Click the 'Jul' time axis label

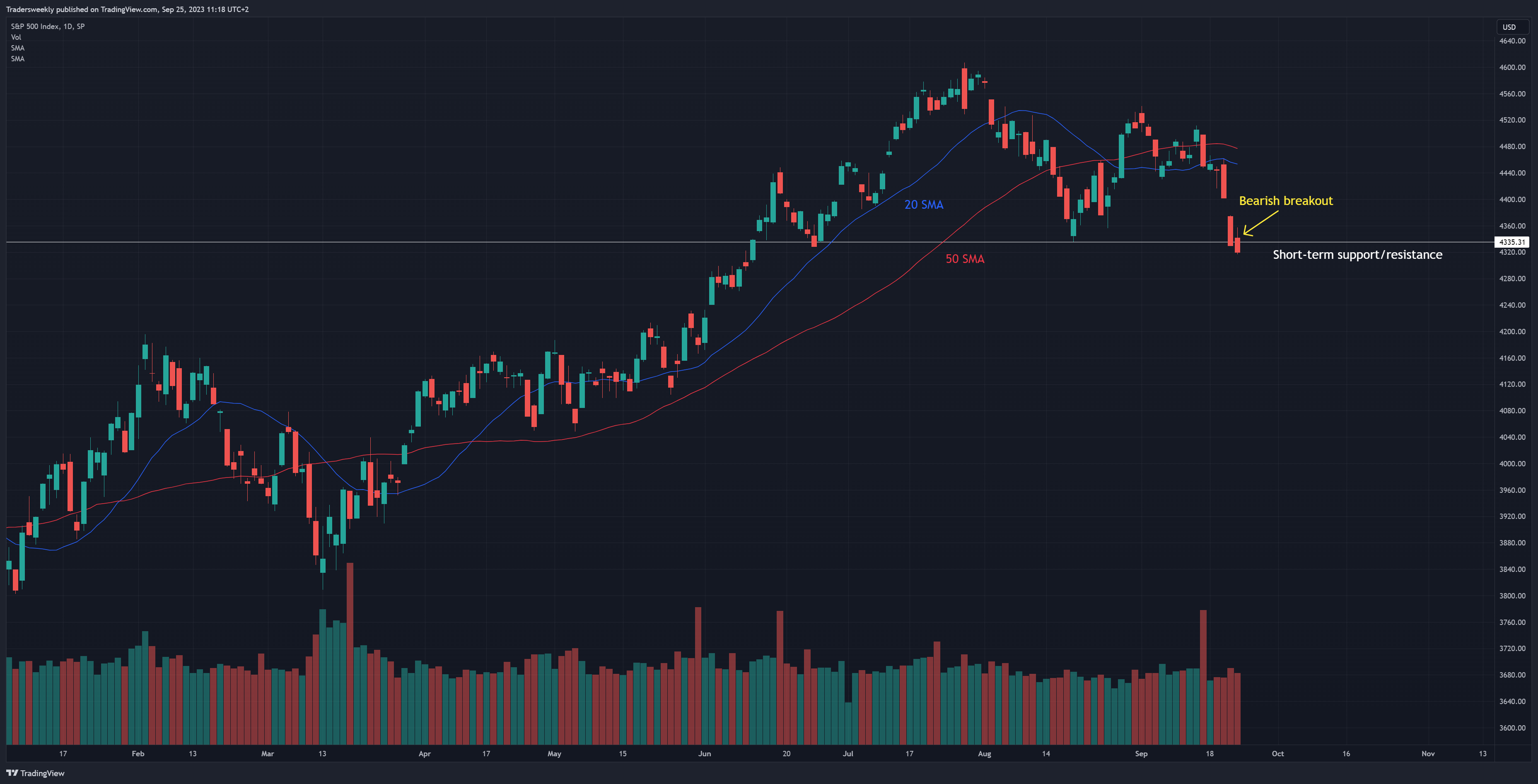pyautogui.click(x=848, y=753)
